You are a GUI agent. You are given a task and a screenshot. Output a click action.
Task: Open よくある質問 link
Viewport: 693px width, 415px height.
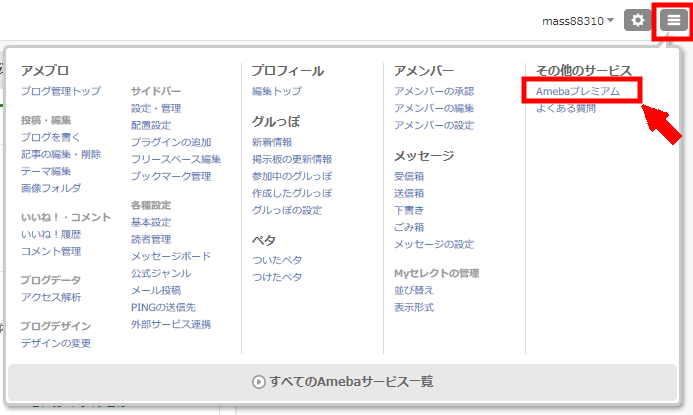pyautogui.click(x=566, y=108)
